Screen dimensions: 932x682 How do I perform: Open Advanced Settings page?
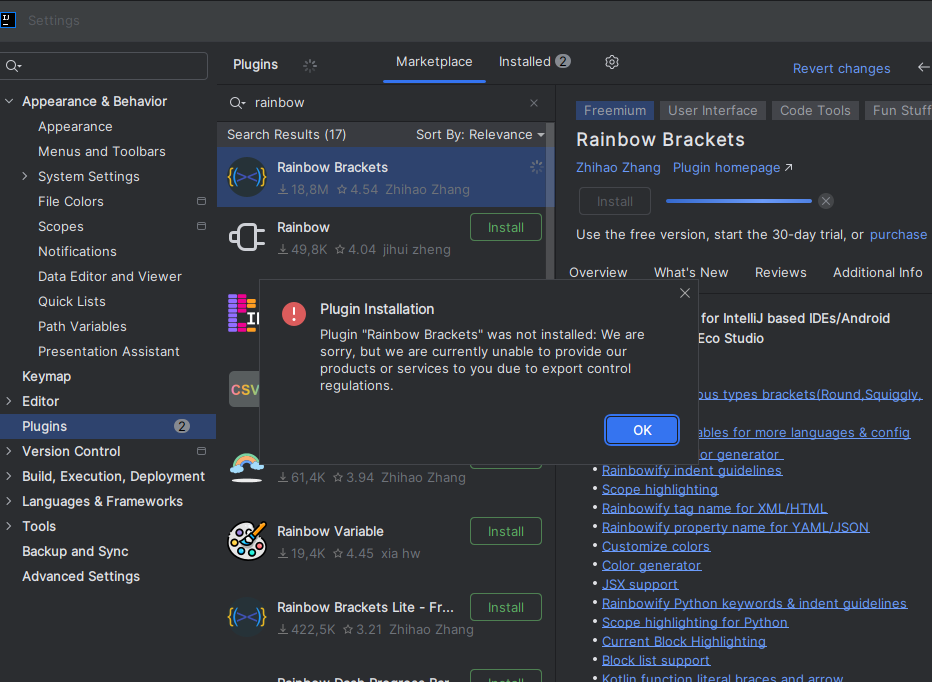pos(81,576)
